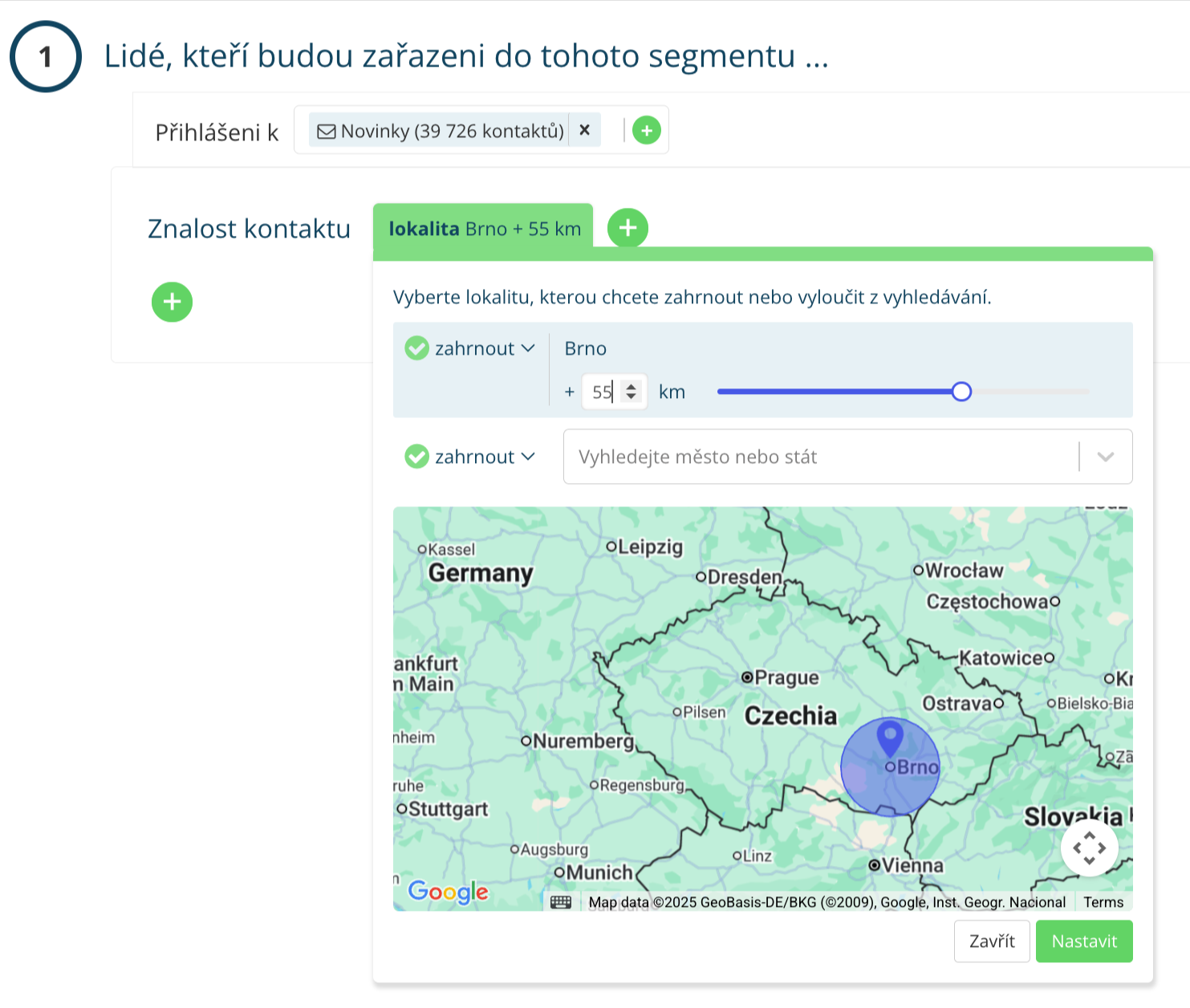Click green plus beside lokalita tab
This screenshot has width=1190, height=1008.
627,228
